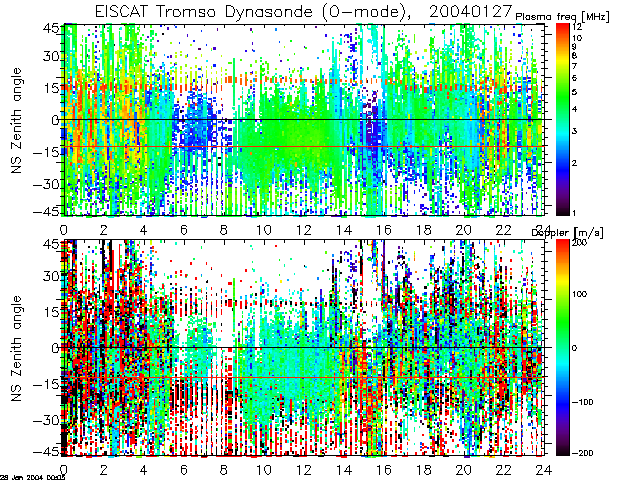Click hour '24' on bottom panel time axis

pos(544,470)
